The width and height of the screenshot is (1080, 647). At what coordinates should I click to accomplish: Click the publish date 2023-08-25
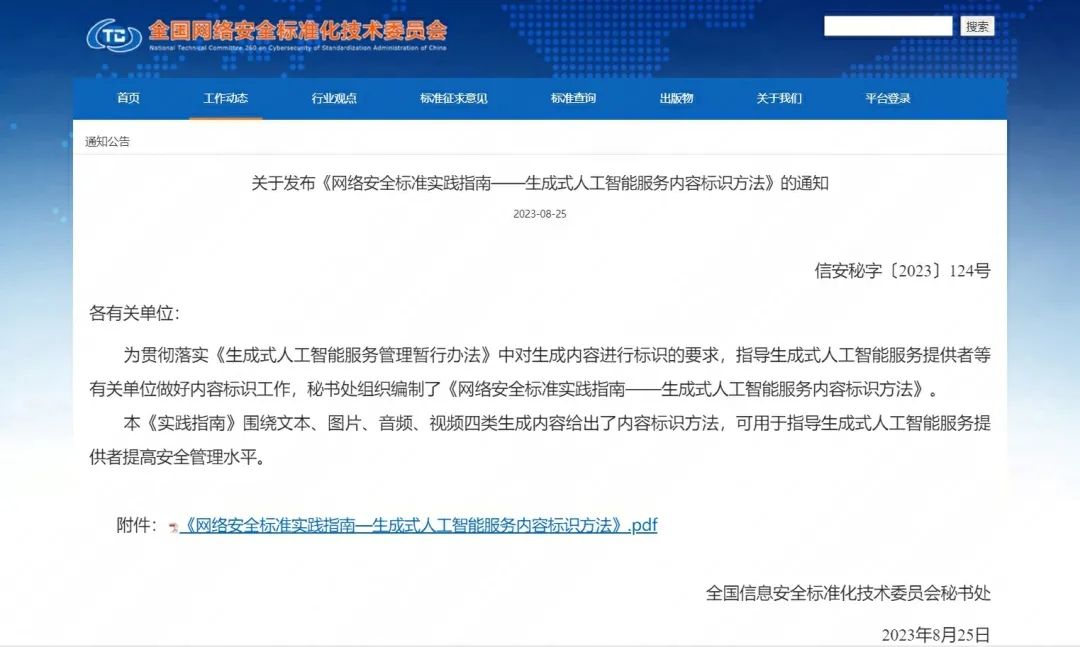[539, 214]
